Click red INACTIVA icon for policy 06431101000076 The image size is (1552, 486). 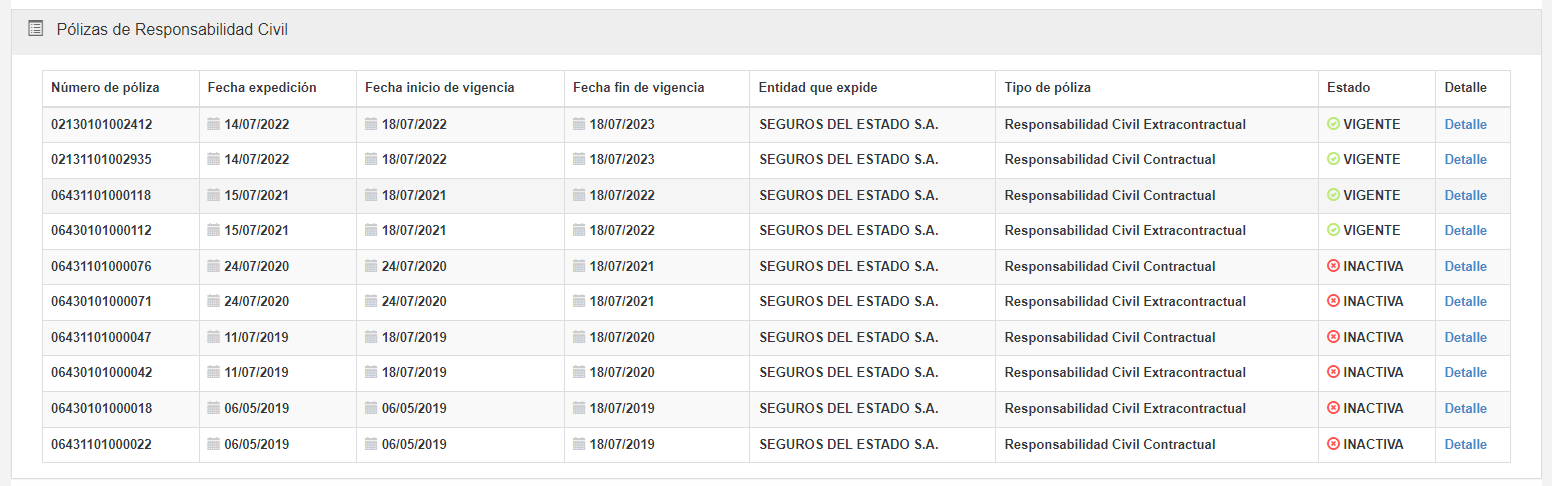click(1333, 266)
